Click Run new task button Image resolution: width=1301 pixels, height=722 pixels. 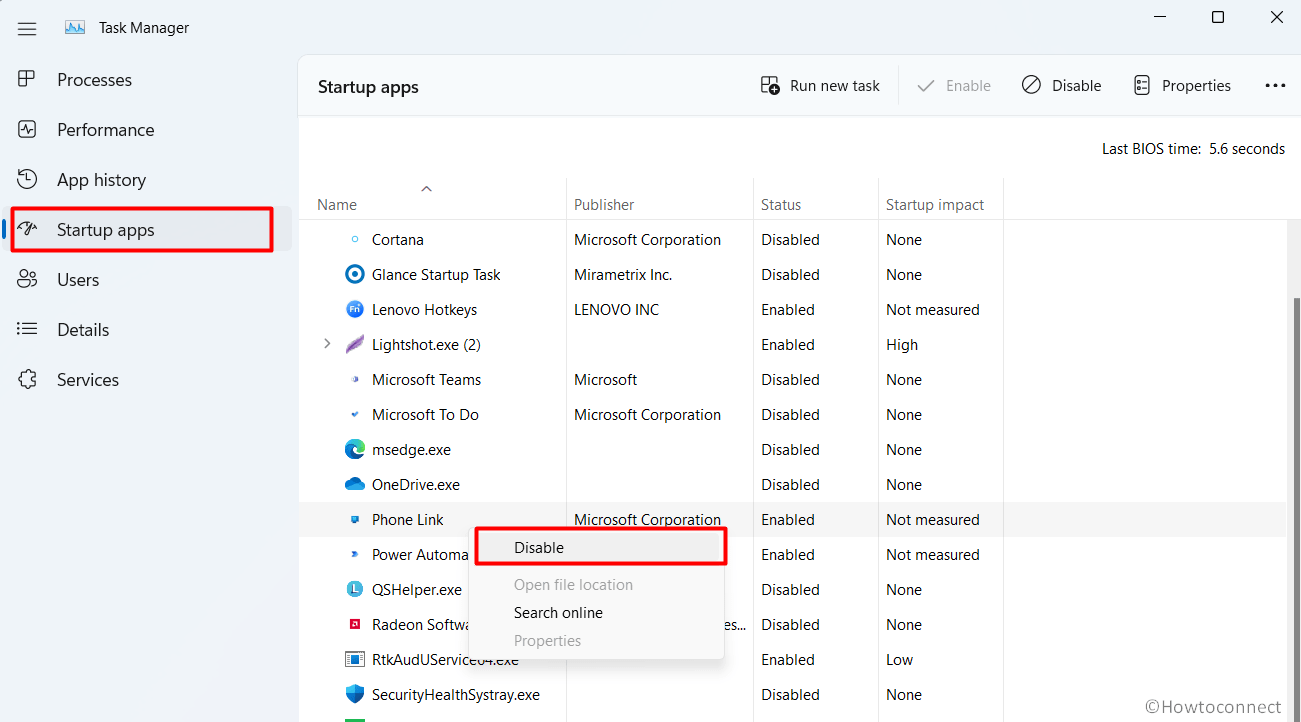[820, 86]
